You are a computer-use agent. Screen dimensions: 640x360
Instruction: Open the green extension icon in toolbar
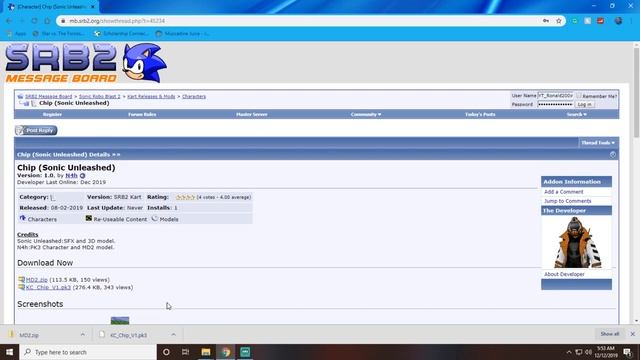click(575, 21)
